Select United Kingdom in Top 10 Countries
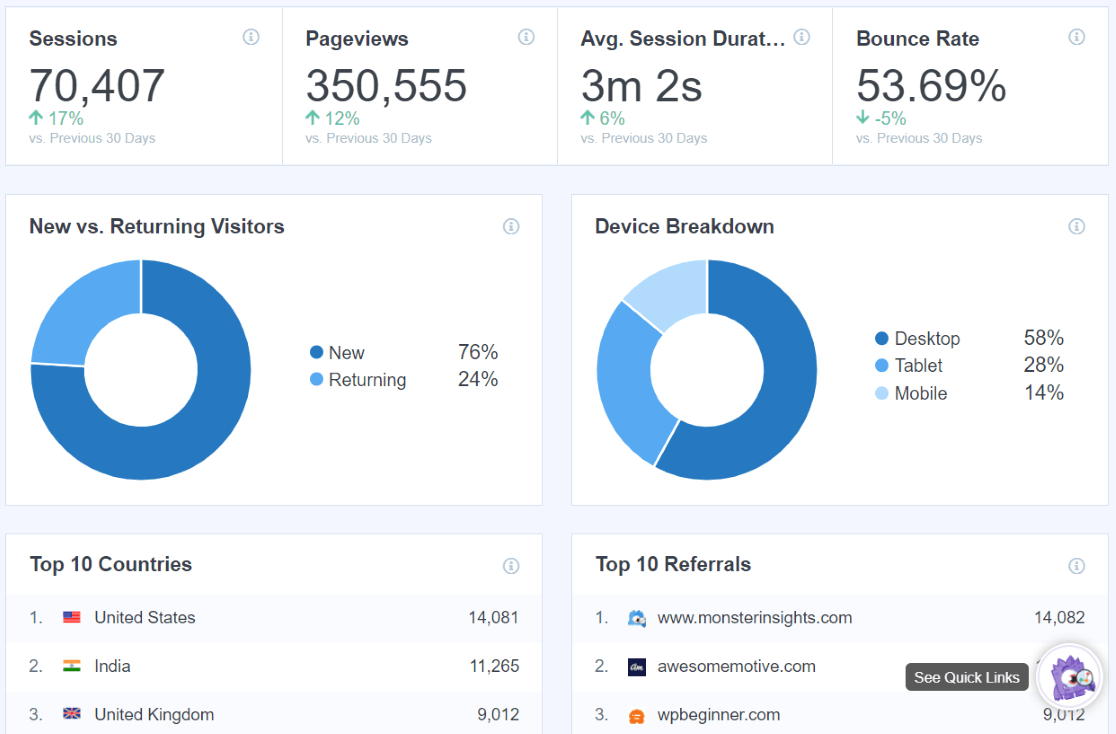Image resolution: width=1116 pixels, height=734 pixels. click(154, 714)
